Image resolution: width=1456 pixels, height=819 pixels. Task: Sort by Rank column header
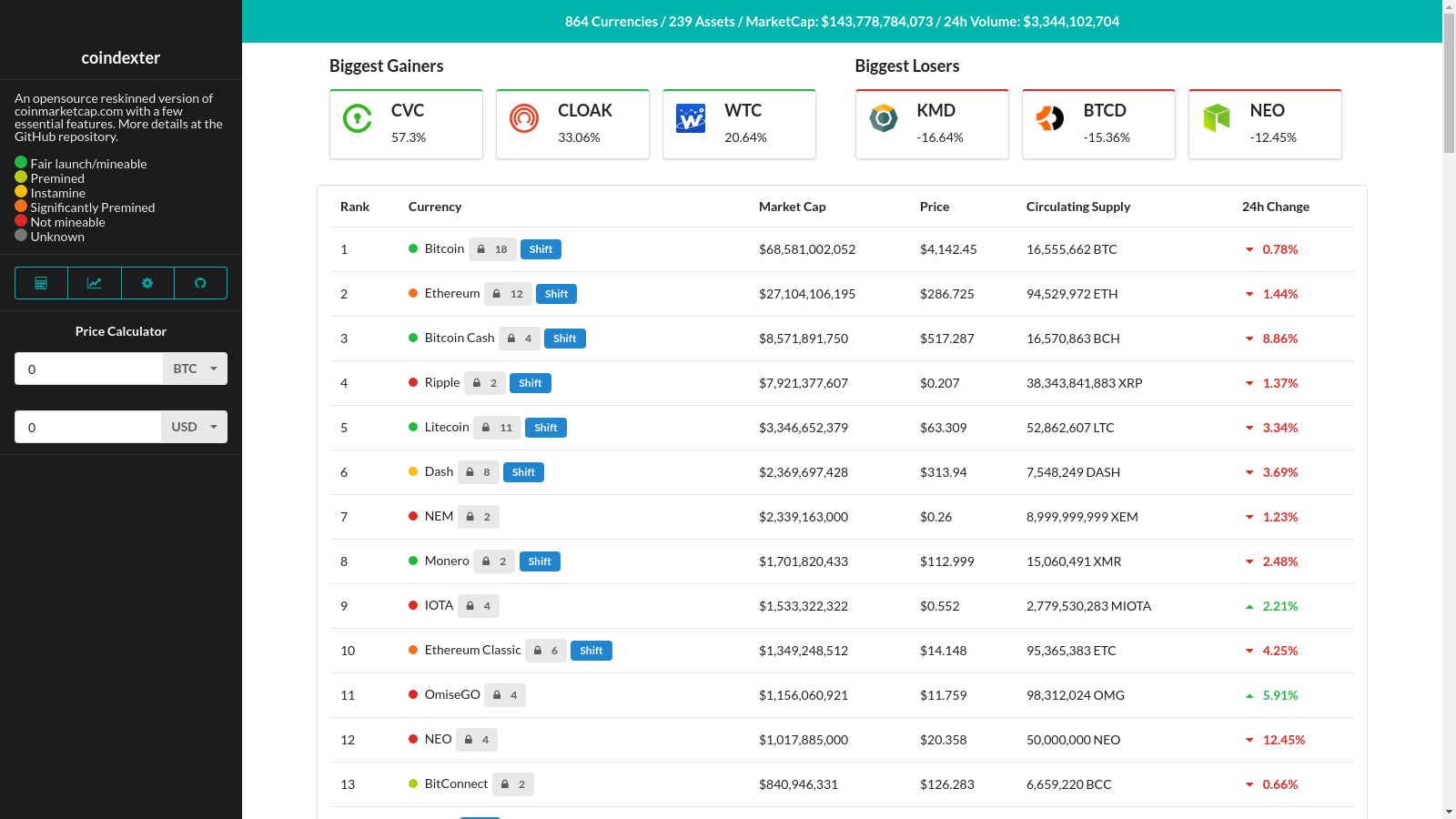(355, 207)
